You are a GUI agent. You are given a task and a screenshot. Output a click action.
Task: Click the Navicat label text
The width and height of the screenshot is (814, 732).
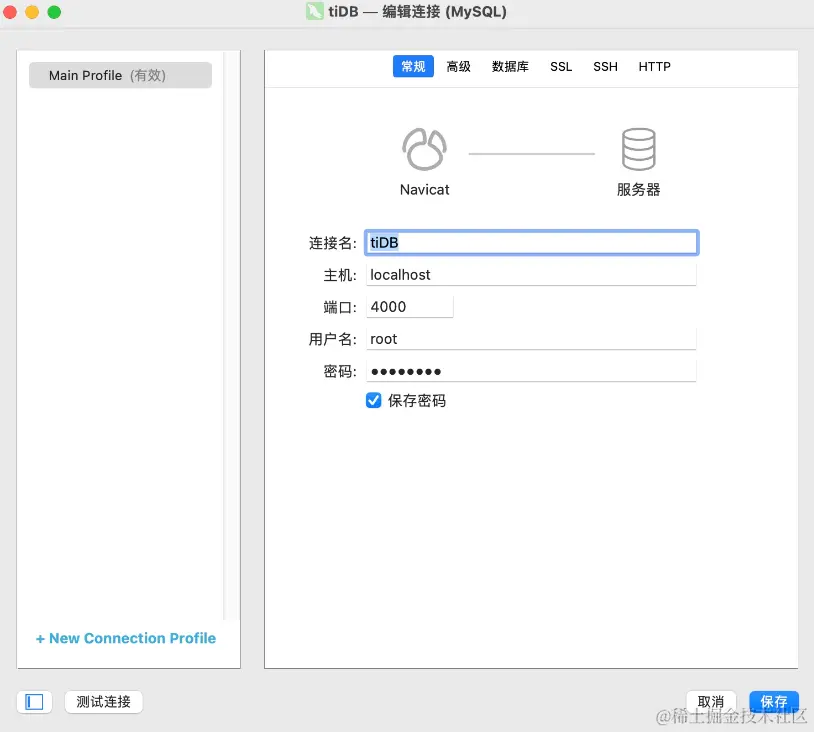pyautogui.click(x=424, y=189)
